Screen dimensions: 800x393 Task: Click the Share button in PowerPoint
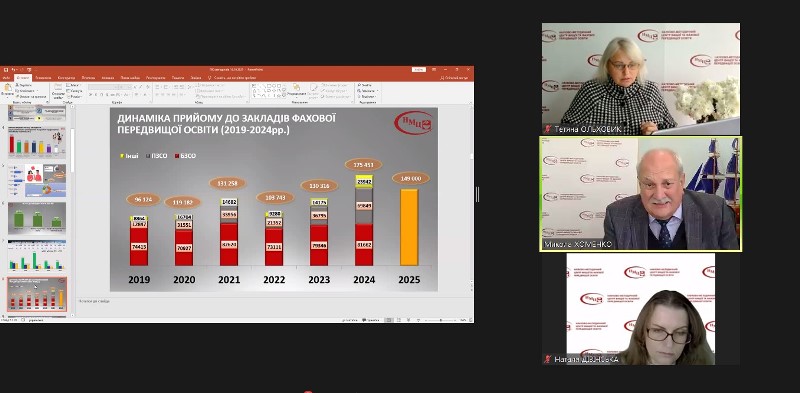454,78
